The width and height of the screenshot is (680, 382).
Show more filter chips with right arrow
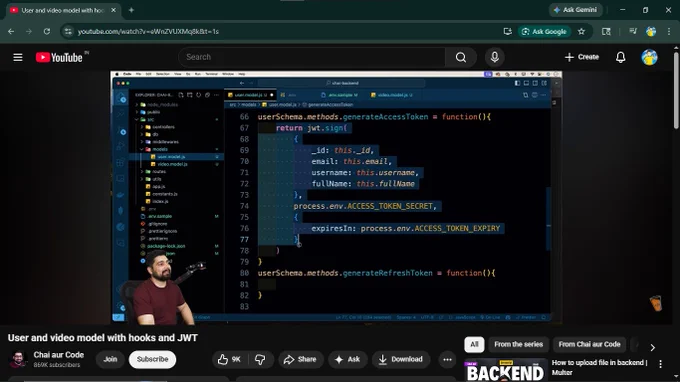[652, 347]
